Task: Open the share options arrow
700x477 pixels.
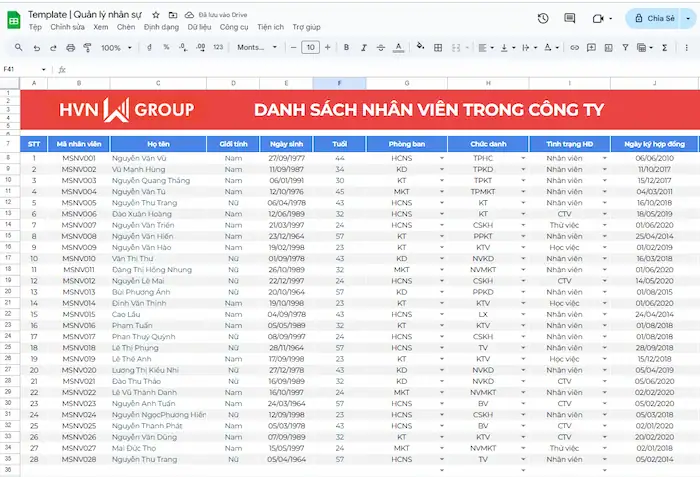Action: [x=688, y=18]
